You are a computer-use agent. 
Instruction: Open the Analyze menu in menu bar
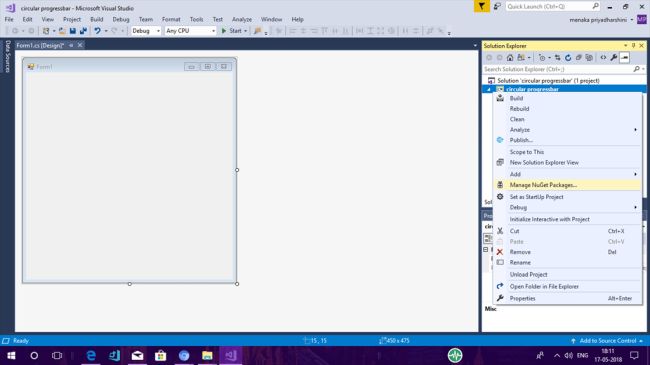click(x=242, y=19)
